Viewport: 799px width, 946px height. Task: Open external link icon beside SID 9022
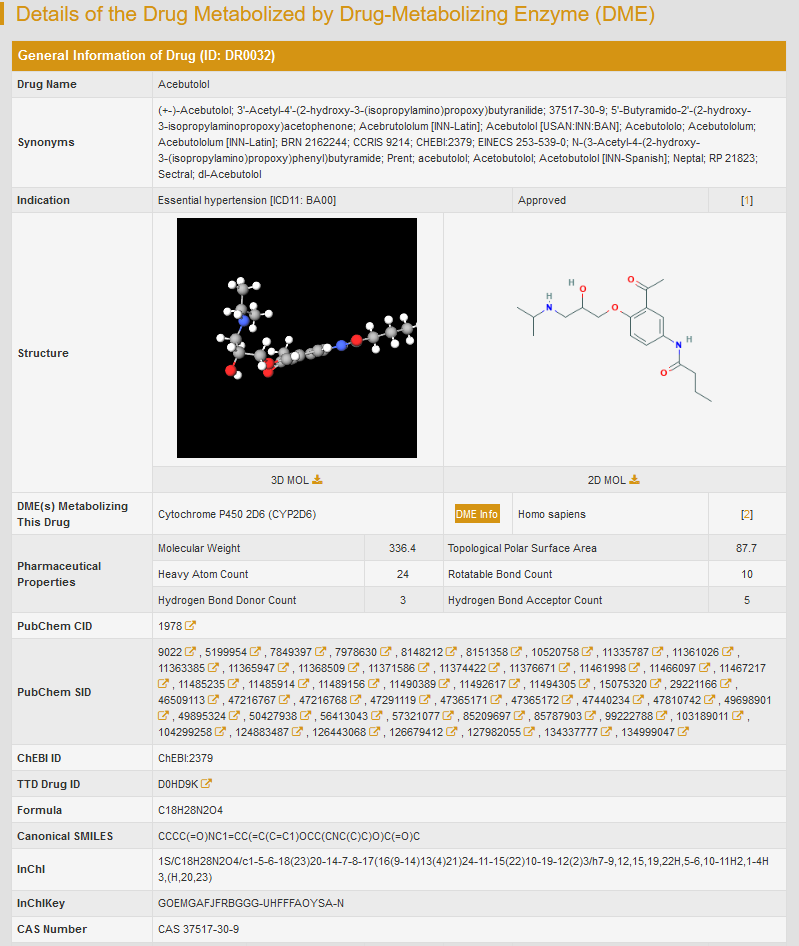click(x=190, y=652)
